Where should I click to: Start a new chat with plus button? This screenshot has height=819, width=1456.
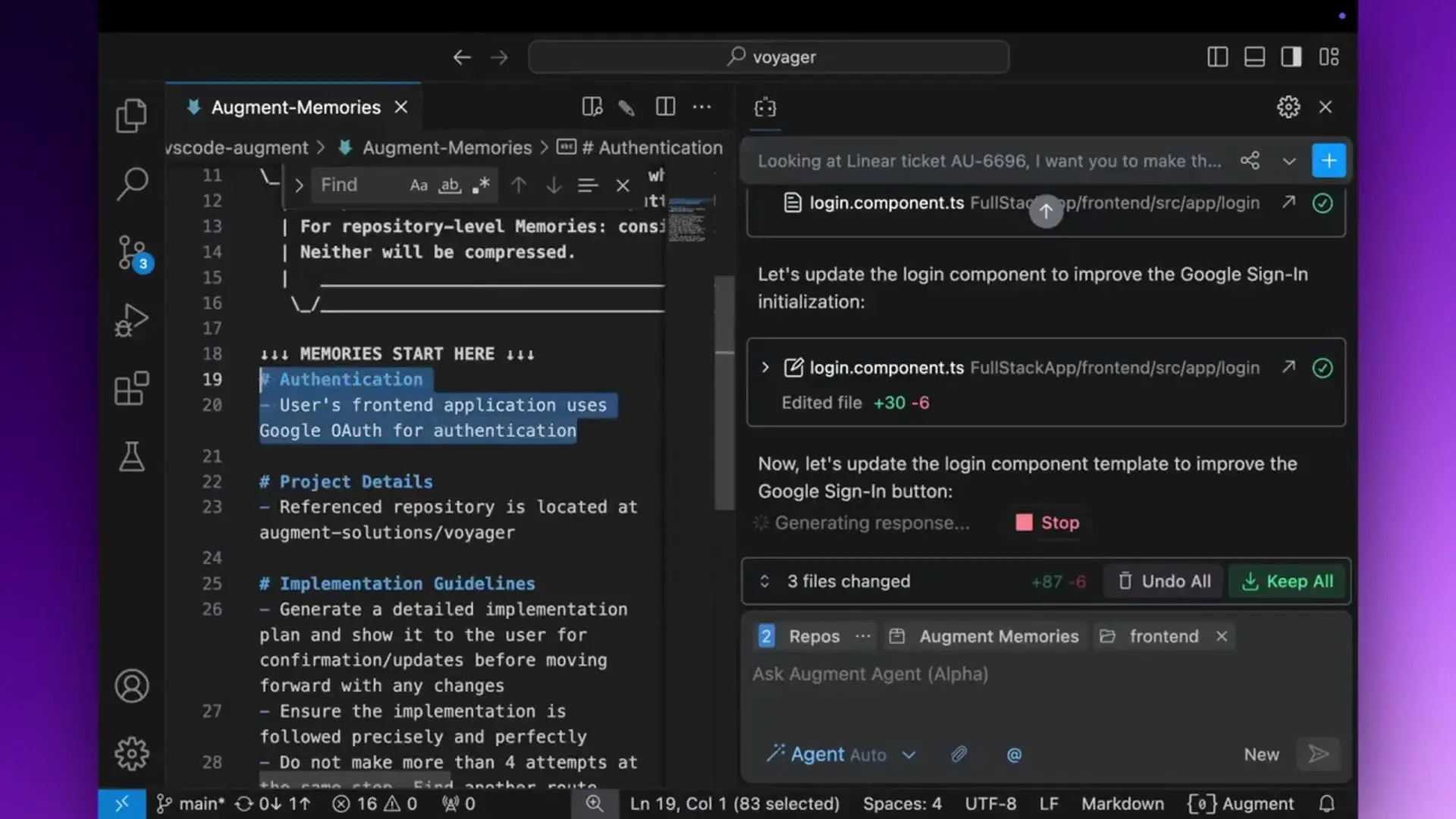click(x=1329, y=161)
